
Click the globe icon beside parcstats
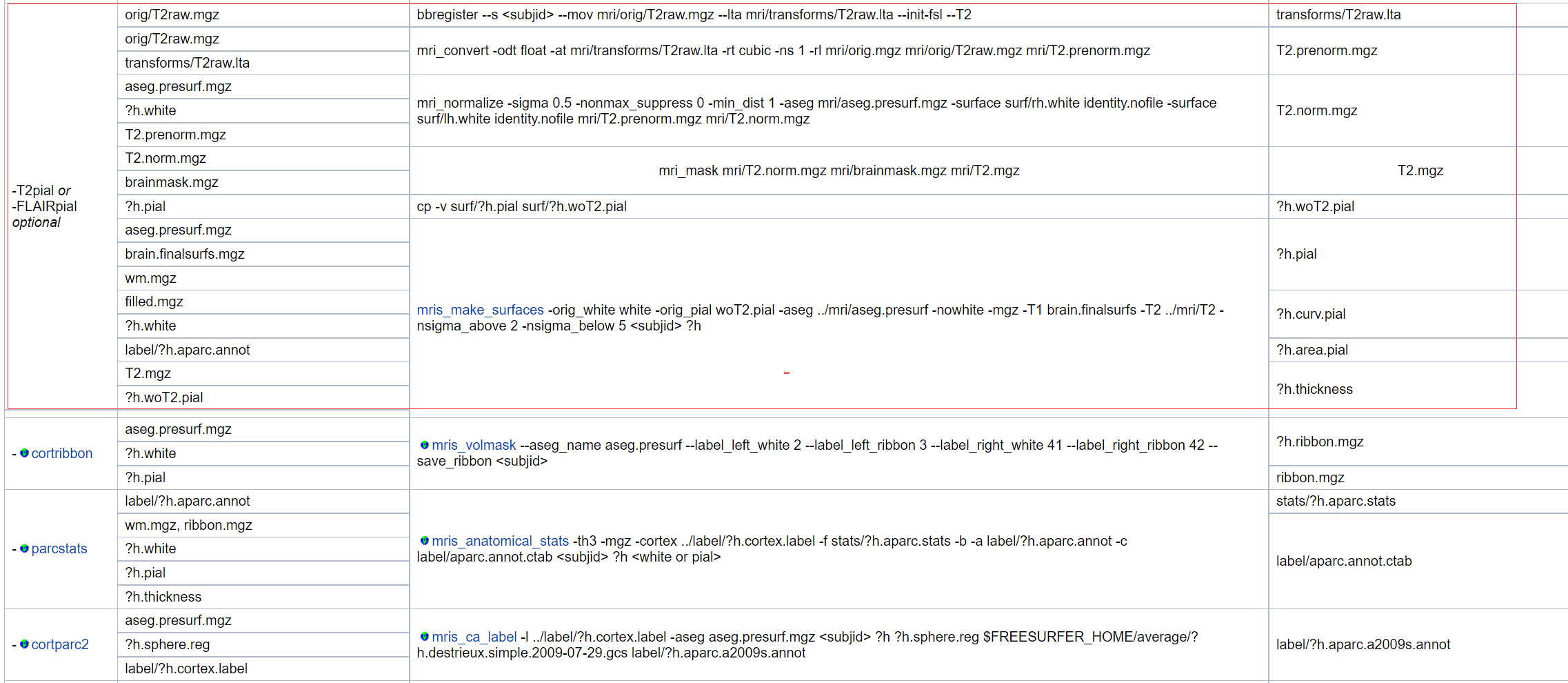pos(25,548)
